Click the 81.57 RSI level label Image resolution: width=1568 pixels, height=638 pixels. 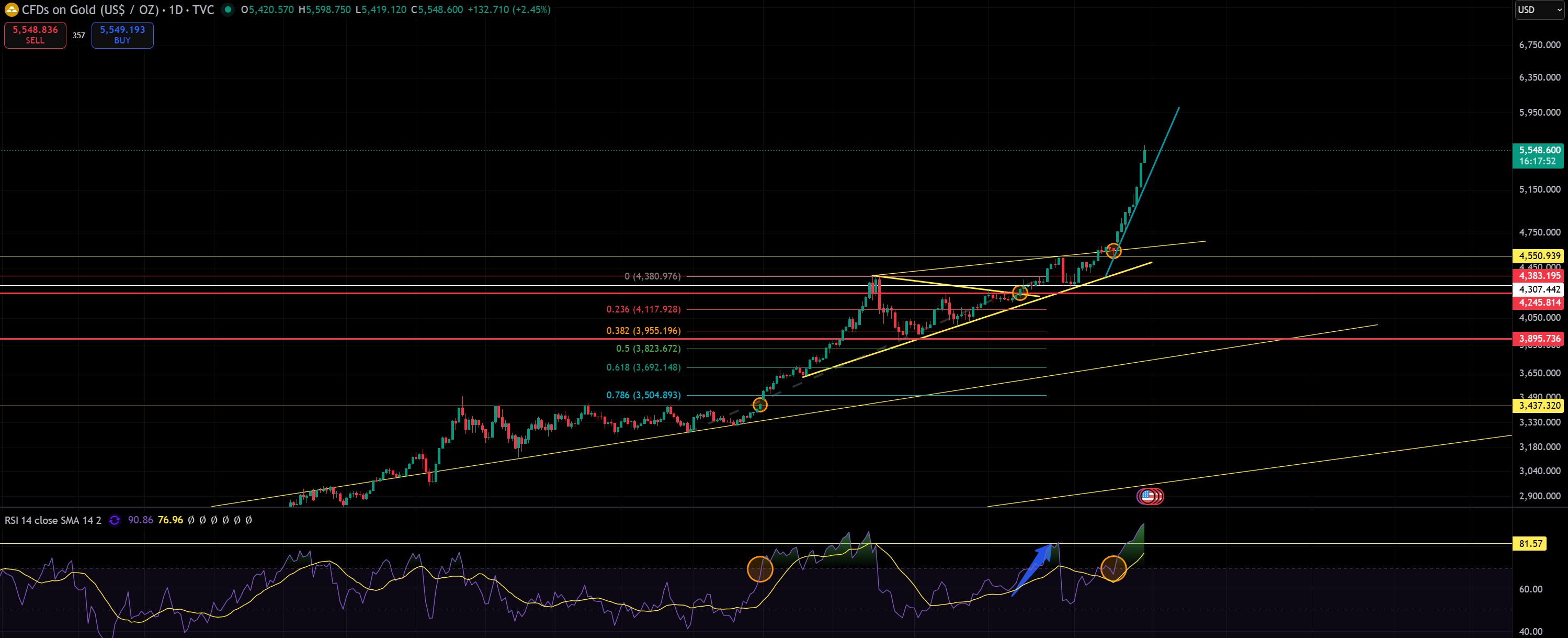tap(1530, 544)
